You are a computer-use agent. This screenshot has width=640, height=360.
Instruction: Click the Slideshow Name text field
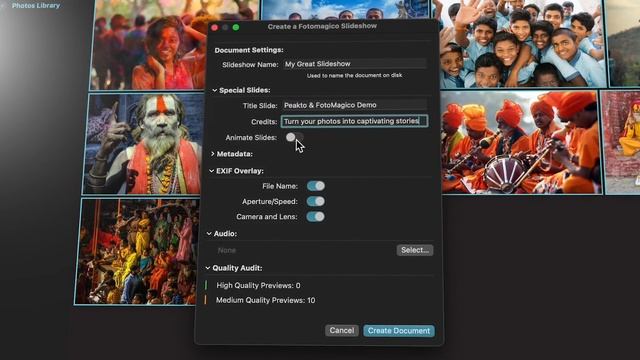tap(355, 64)
